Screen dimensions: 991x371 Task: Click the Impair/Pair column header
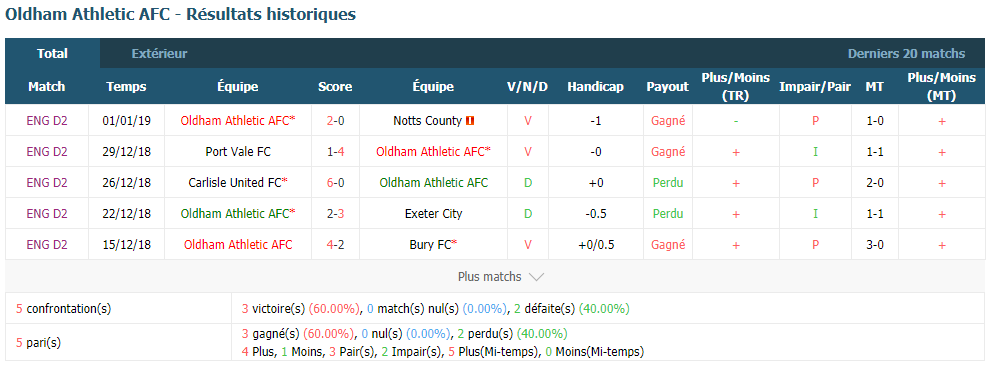click(815, 87)
